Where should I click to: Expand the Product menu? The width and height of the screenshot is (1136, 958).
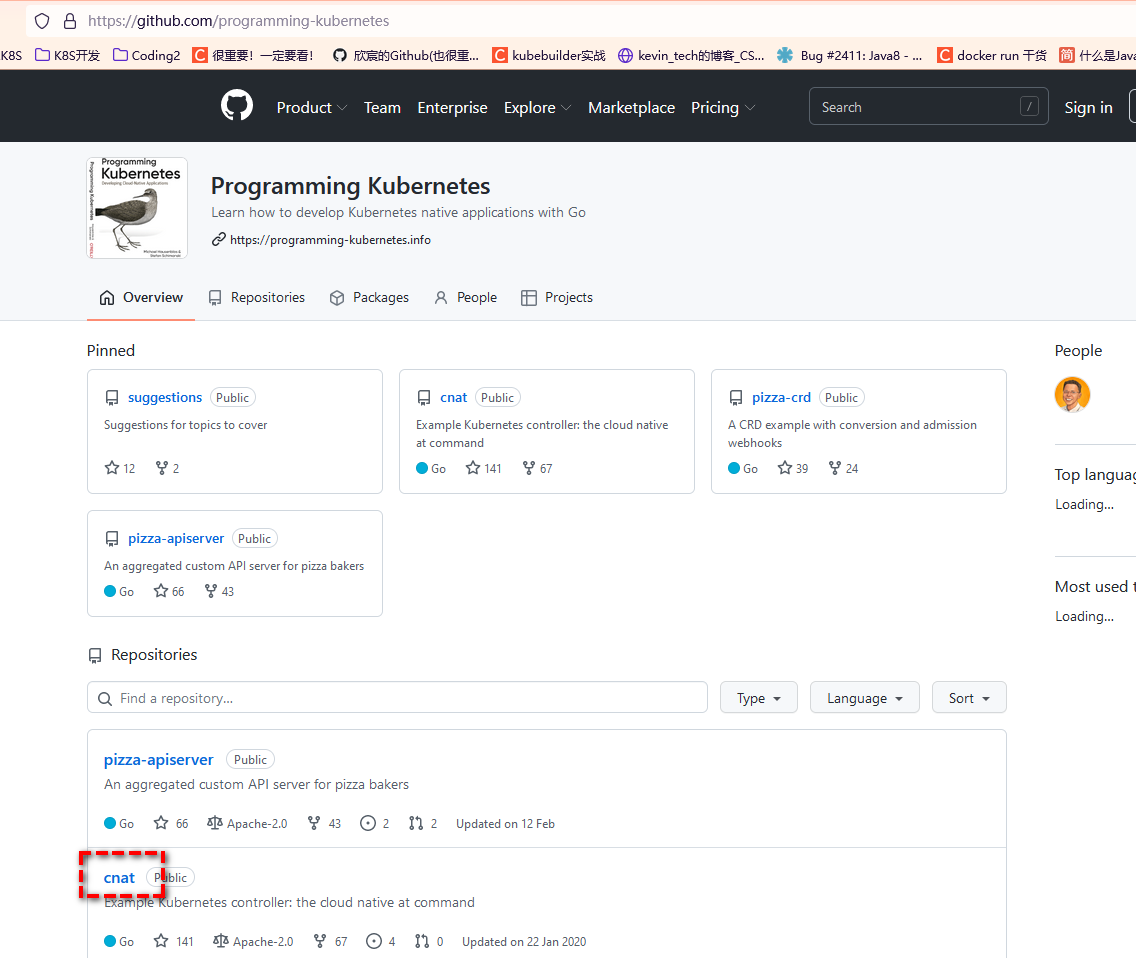312,107
